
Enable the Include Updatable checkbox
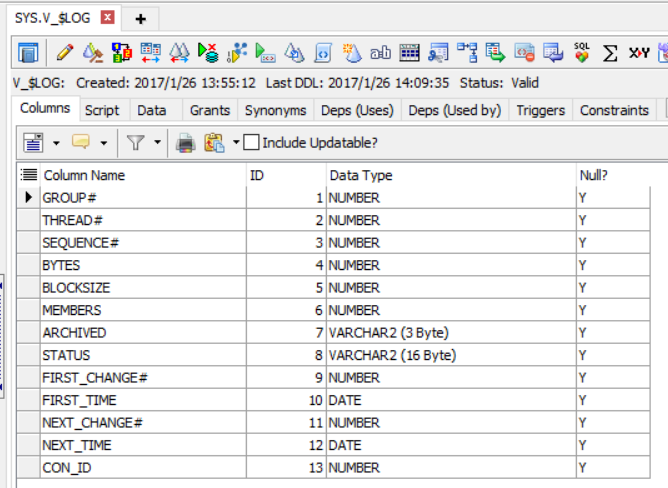pos(251,142)
